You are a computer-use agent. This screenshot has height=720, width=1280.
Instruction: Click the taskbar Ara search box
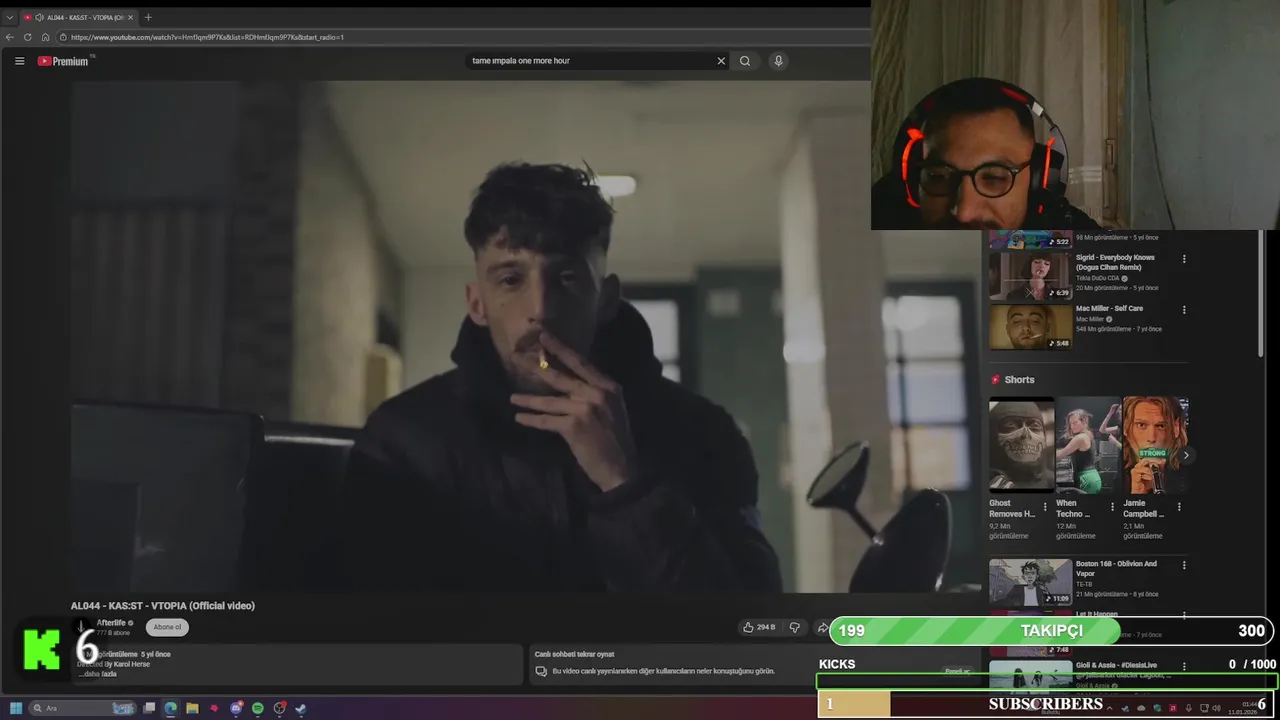82,708
